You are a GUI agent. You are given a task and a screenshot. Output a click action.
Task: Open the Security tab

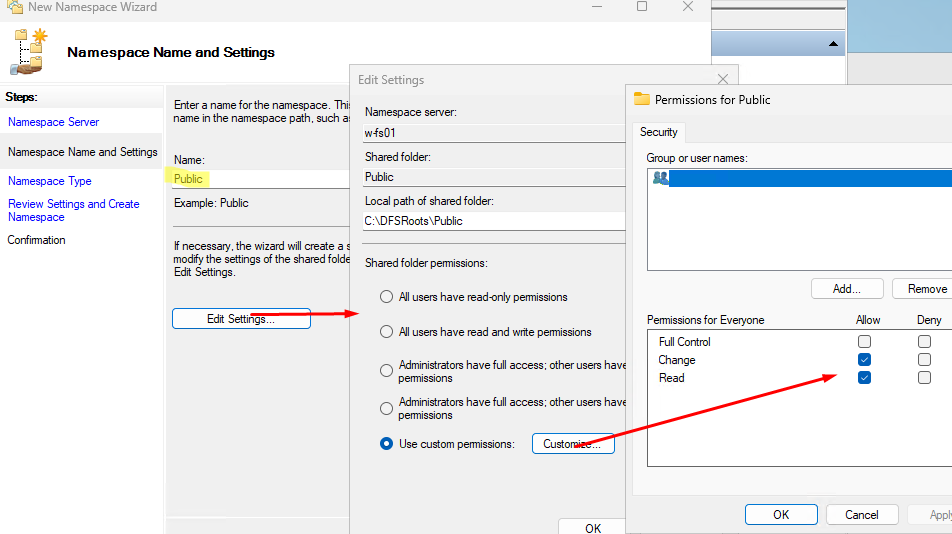(x=659, y=132)
